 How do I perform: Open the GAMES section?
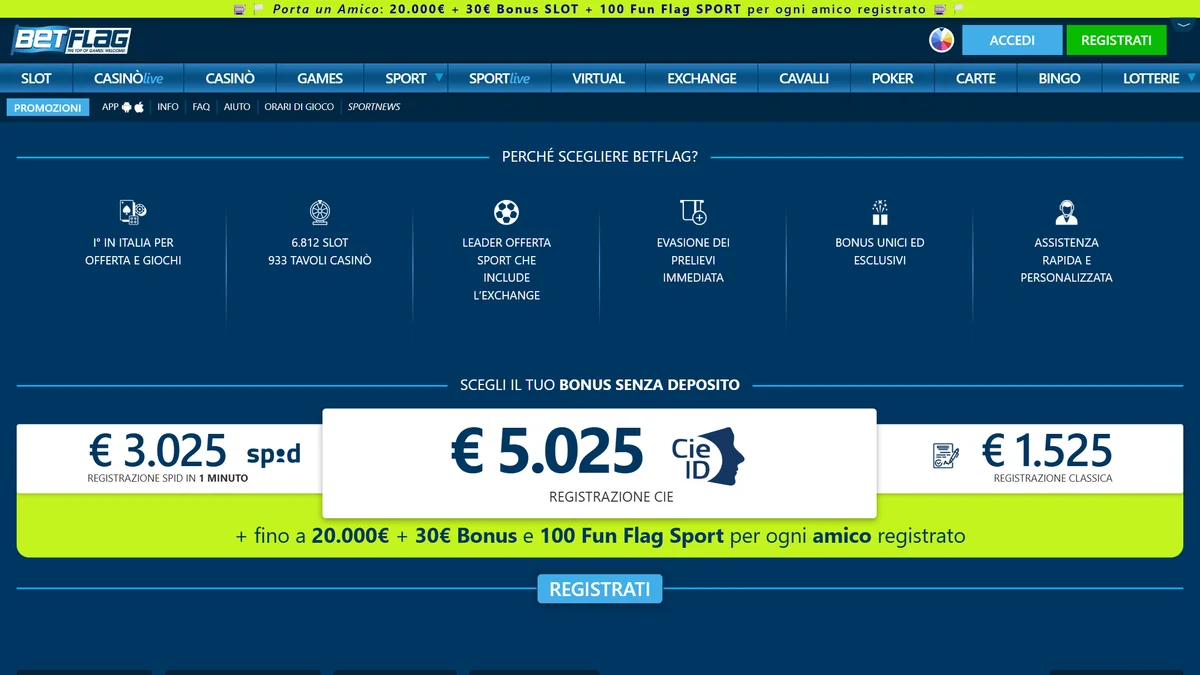pyautogui.click(x=320, y=78)
